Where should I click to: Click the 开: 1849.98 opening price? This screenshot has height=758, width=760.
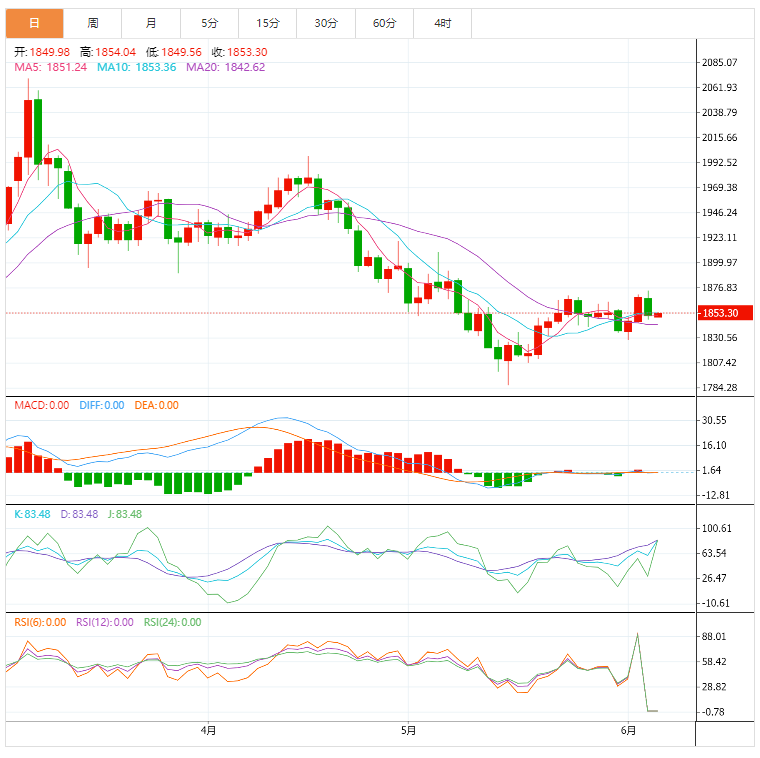[x=42, y=52]
